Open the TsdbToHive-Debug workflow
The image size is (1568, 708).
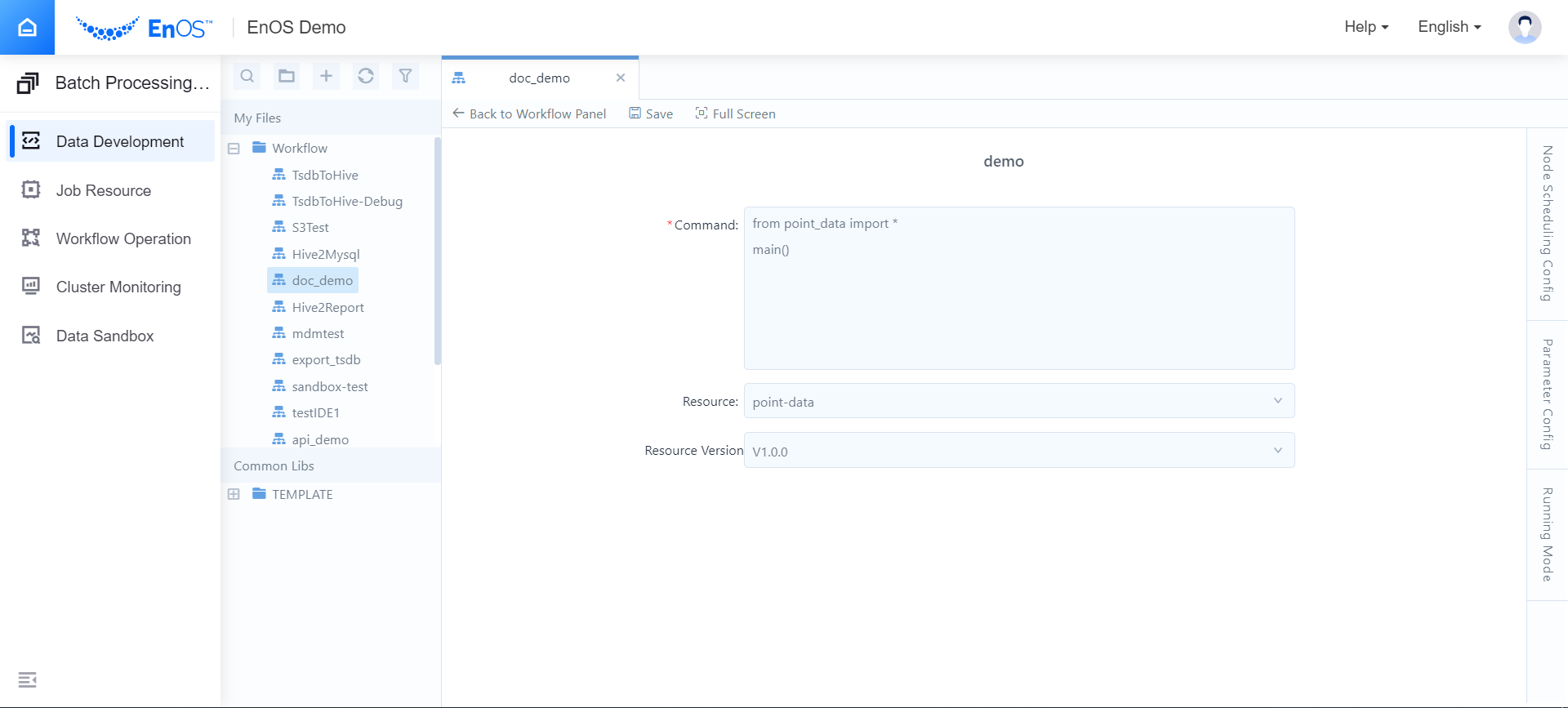(347, 201)
